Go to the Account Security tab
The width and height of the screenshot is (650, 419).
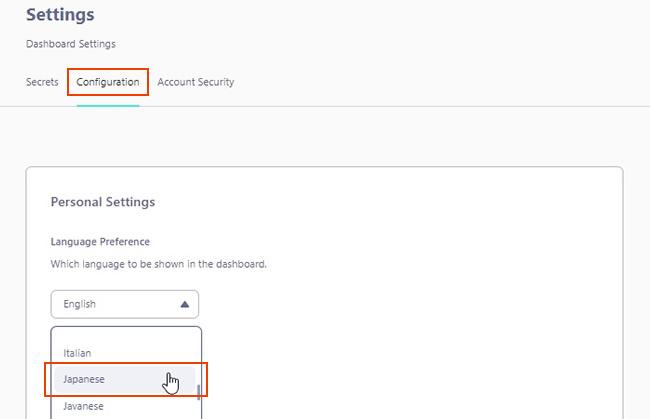click(196, 82)
